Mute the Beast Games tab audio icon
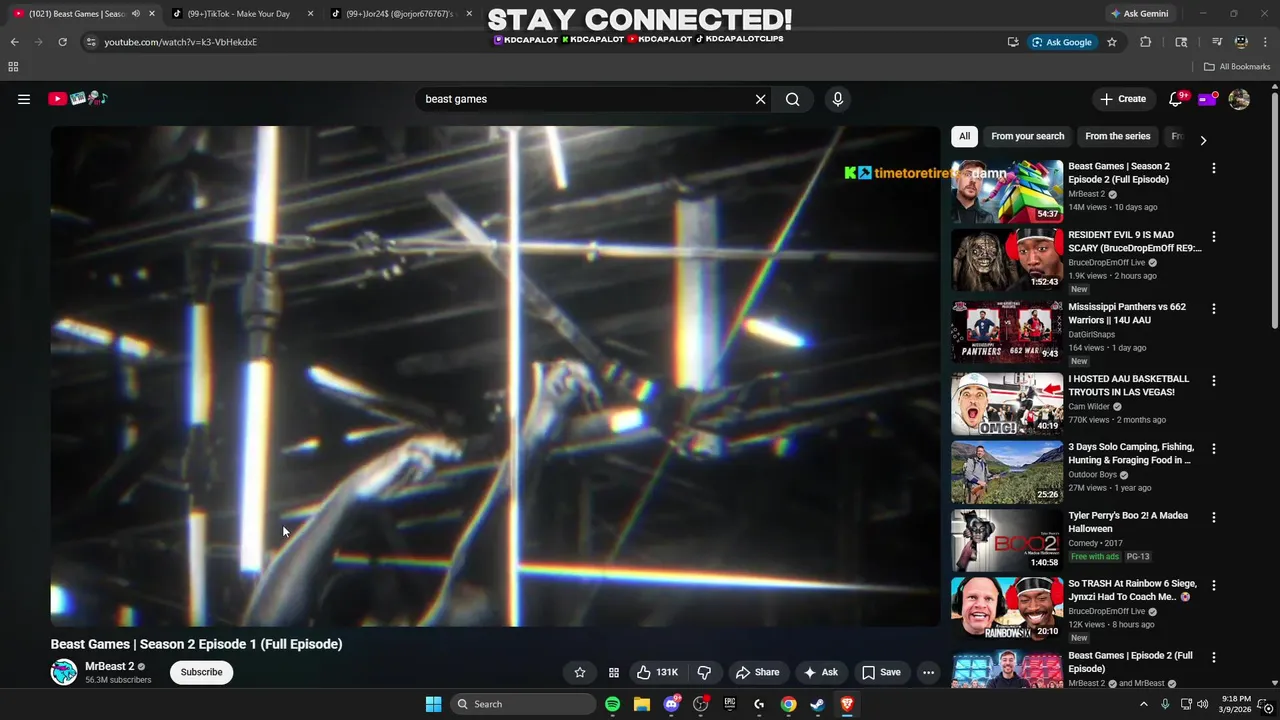This screenshot has width=1280, height=720. point(136,14)
